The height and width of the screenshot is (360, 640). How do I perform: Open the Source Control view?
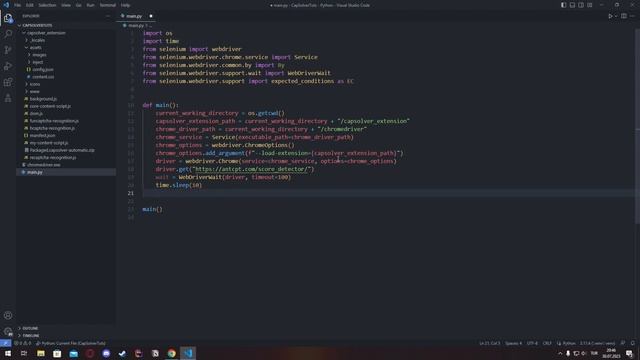click(x=8, y=50)
